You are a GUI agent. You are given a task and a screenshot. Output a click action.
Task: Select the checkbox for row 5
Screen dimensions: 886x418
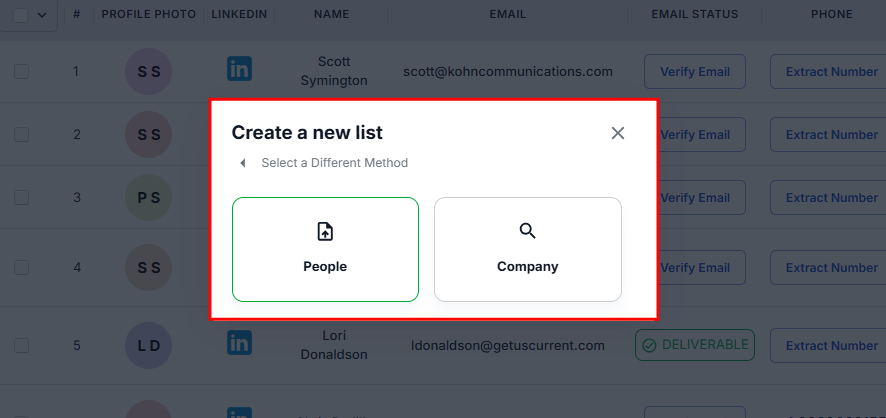point(21,345)
